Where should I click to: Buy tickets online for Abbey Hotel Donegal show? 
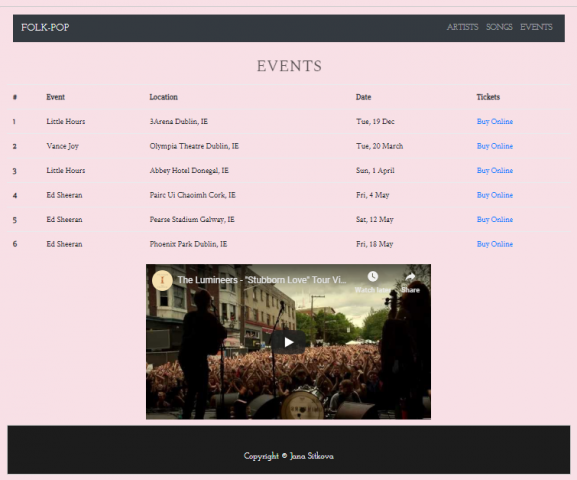click(495, 170)
